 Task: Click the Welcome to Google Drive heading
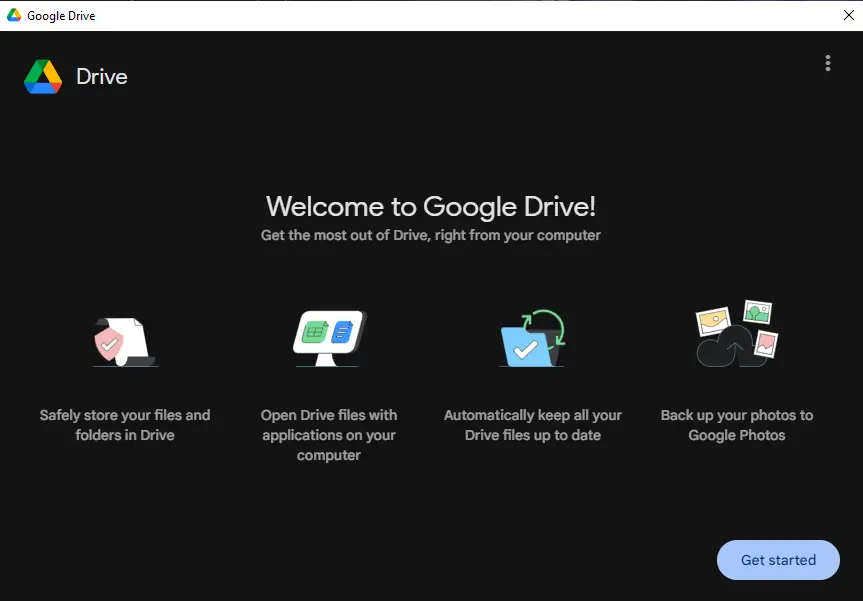pyautogui.click(x=430, y=206)
